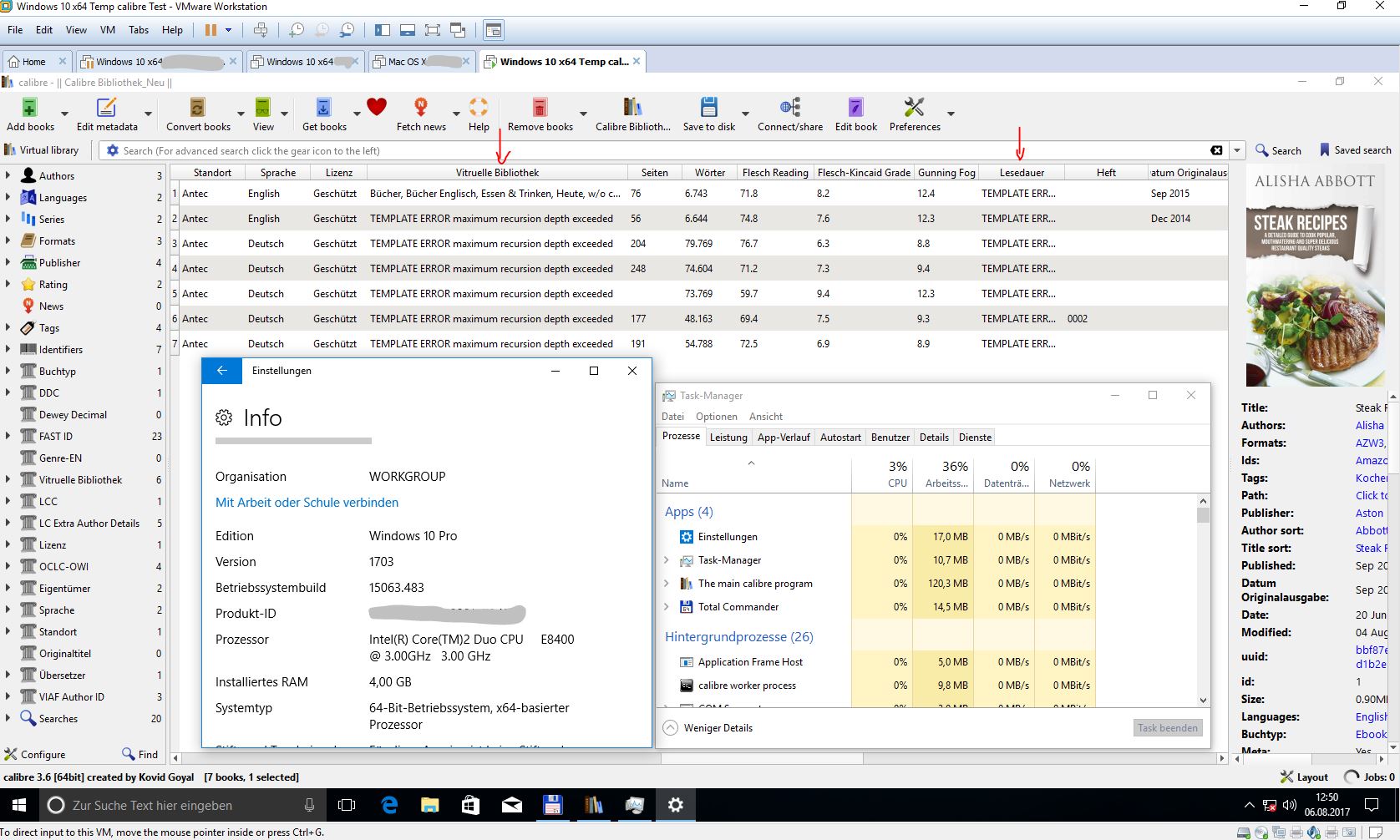Image resolution: width=1400 pixels, height=840 pixels.
Task: Expand the Authors tree category
Action: point(8,175)
